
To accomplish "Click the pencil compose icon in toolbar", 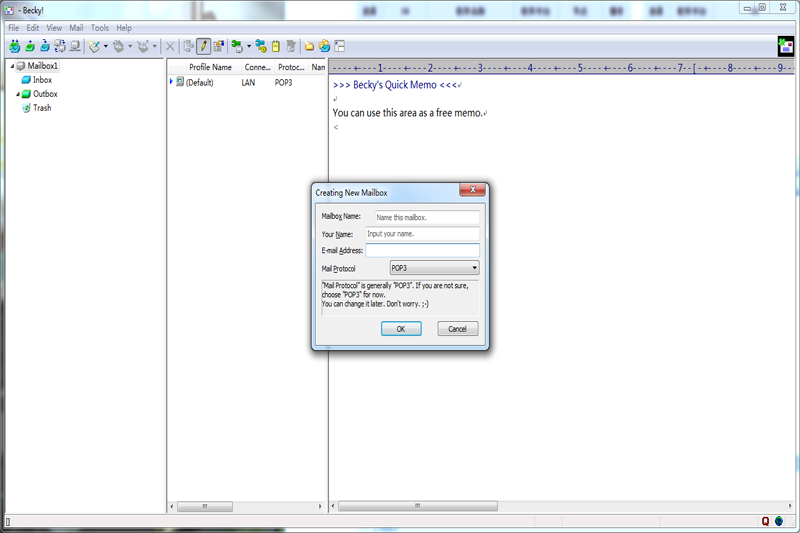I will tap(203, 46).
